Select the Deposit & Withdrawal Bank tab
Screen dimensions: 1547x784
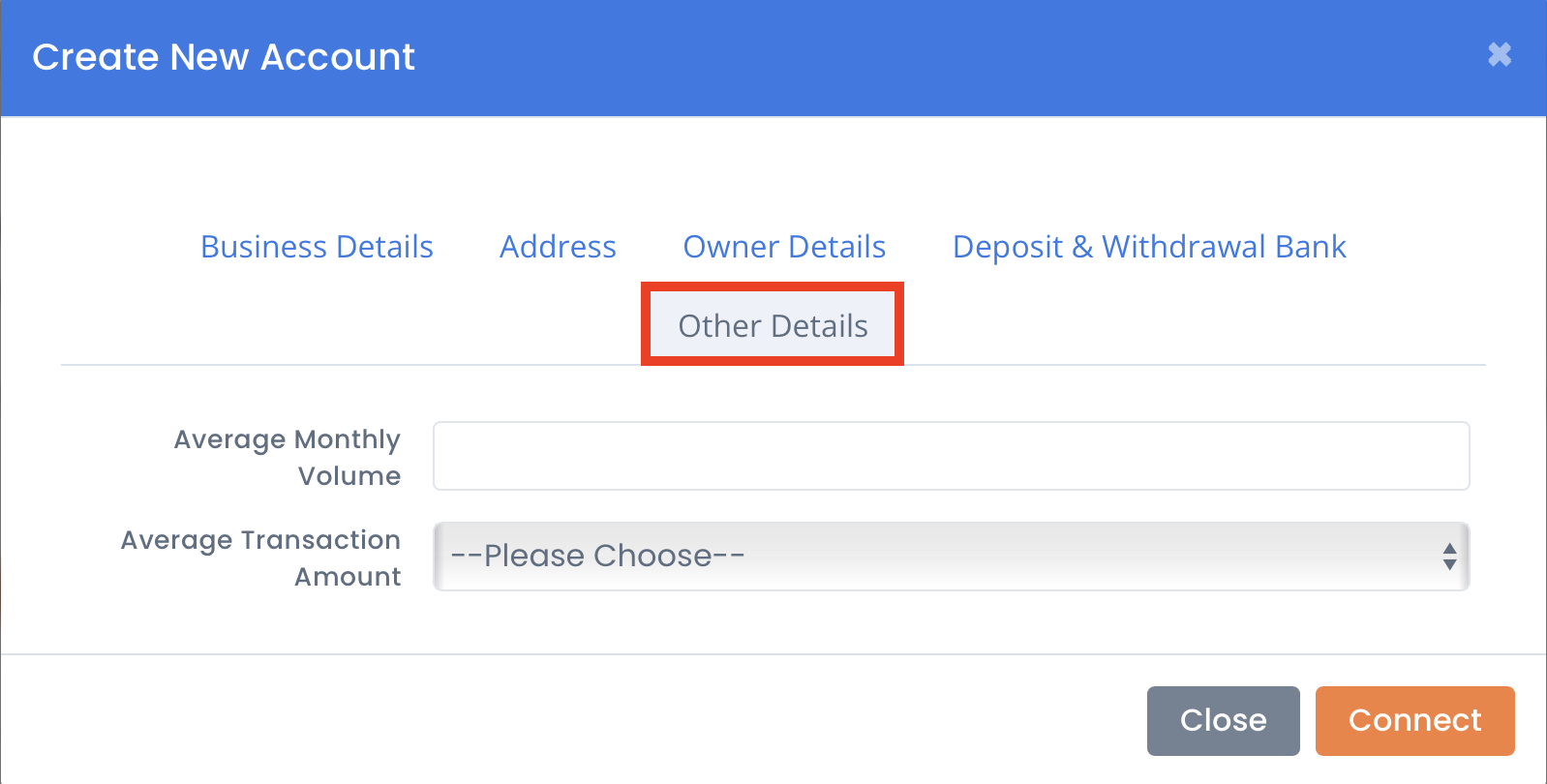click(1149, 247)
